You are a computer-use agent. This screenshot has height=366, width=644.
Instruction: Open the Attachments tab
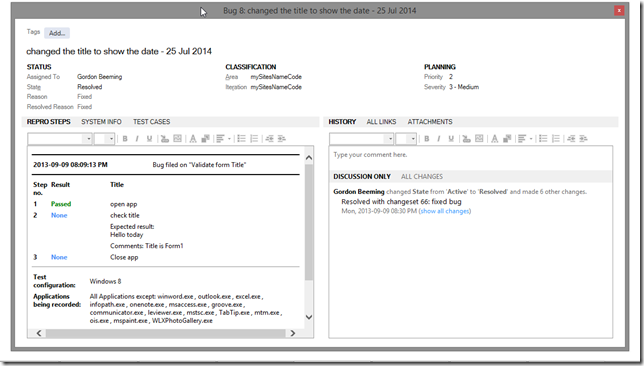[x=430, y=122]
